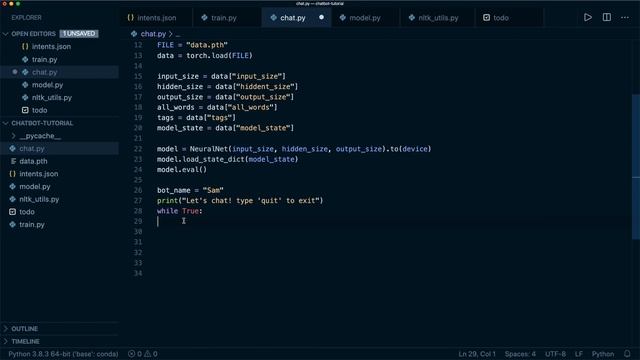Image resolution: width=640 pixels, height=360 pixels.
Task: Open model.py in the project folder
Action: (x=35, y=187)
